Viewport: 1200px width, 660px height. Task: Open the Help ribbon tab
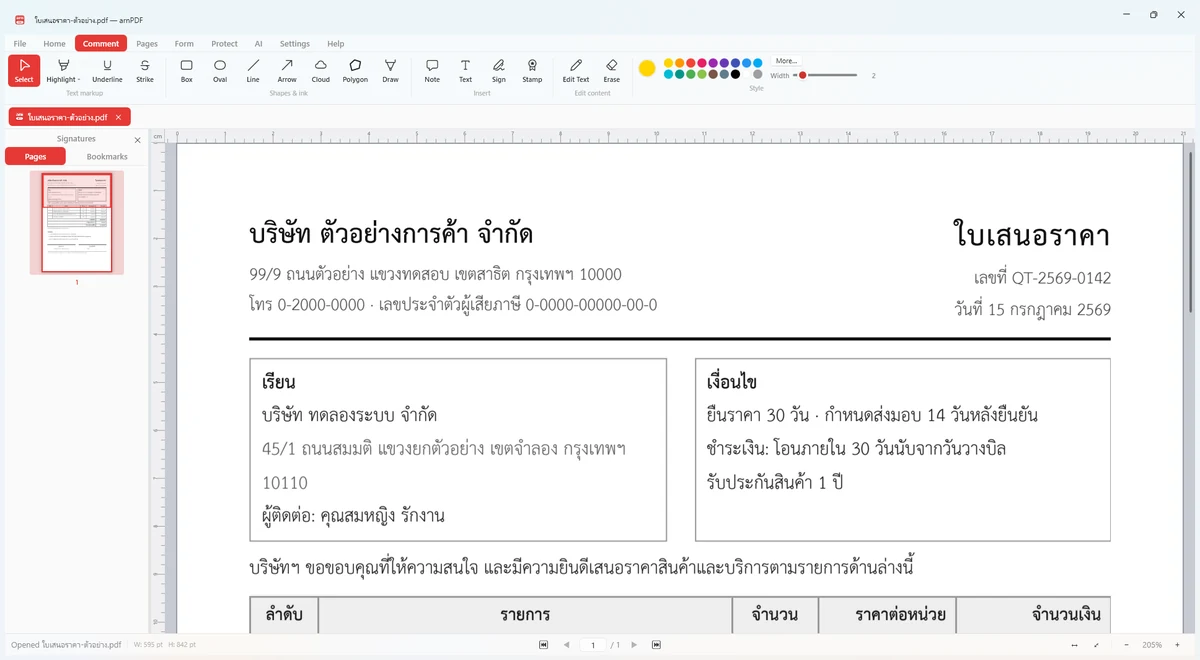pos(336,44)
